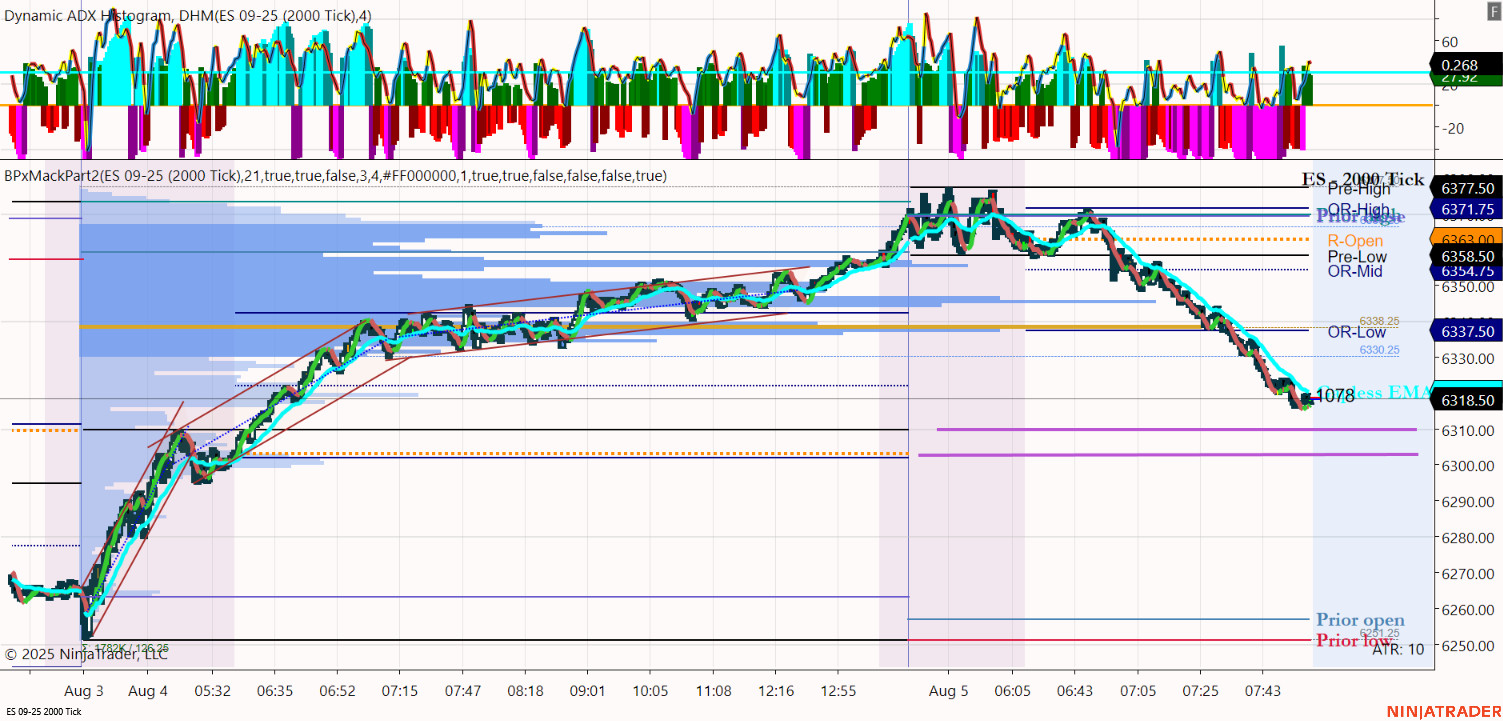Screen dimensions: 1503x721
Task: Click the OR-Mid level label
Action: coord(1355,271)
